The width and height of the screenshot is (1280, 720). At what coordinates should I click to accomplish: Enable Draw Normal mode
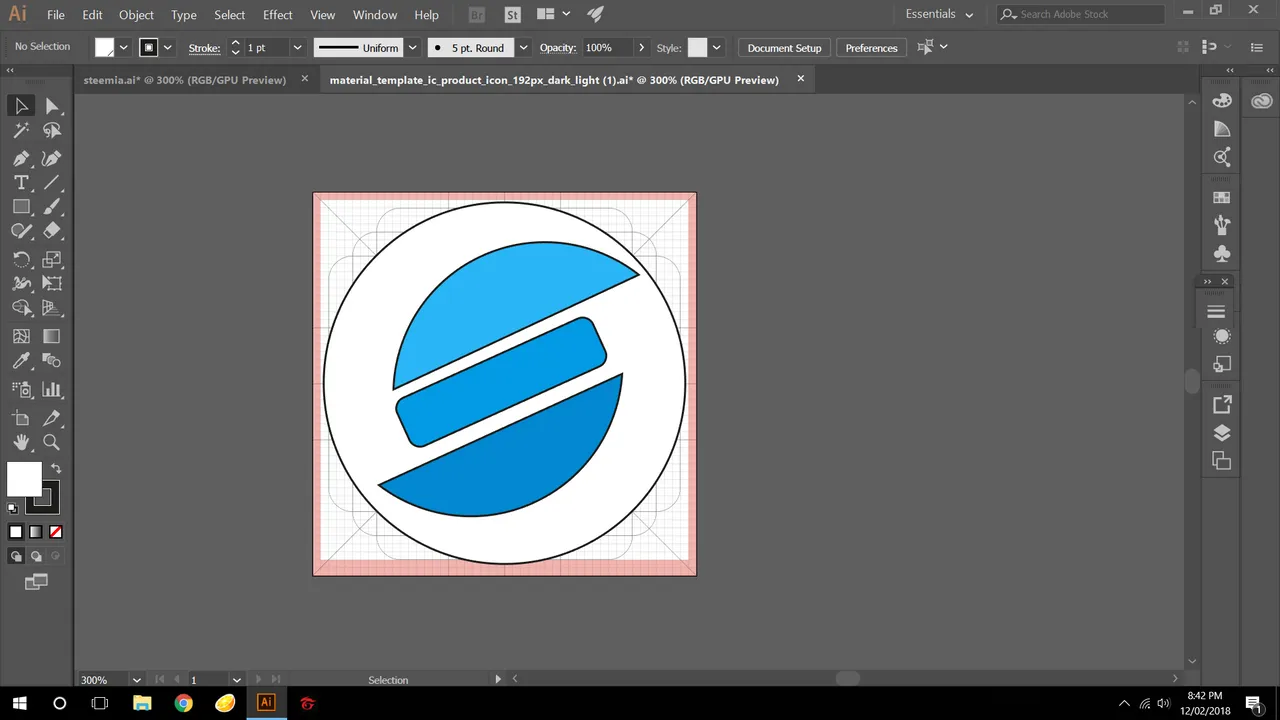point(16,556)
